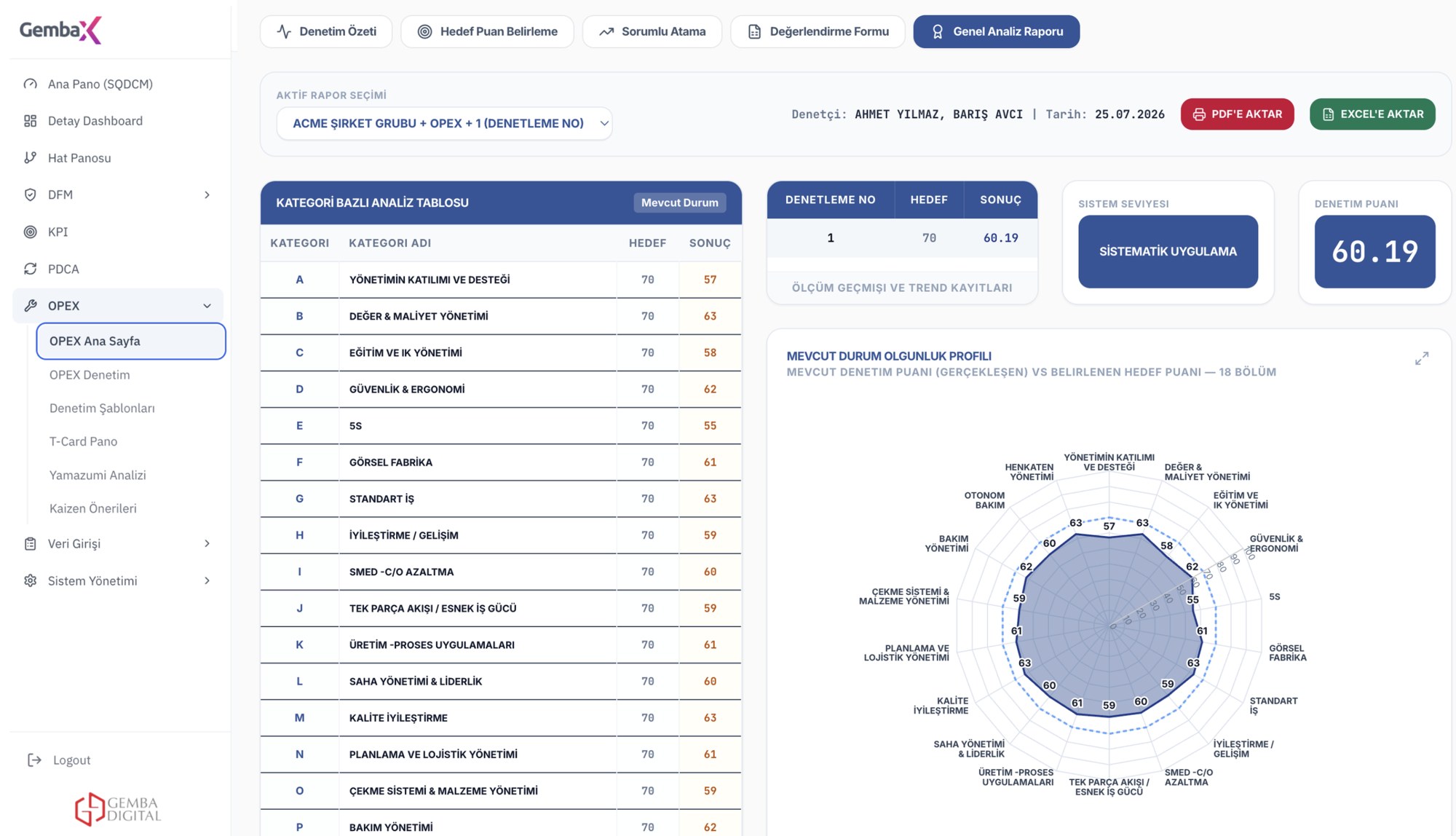This screenshot has width=1456, height=836.
Task: Click the KPI target icon
Action: [x=30, y=232]
